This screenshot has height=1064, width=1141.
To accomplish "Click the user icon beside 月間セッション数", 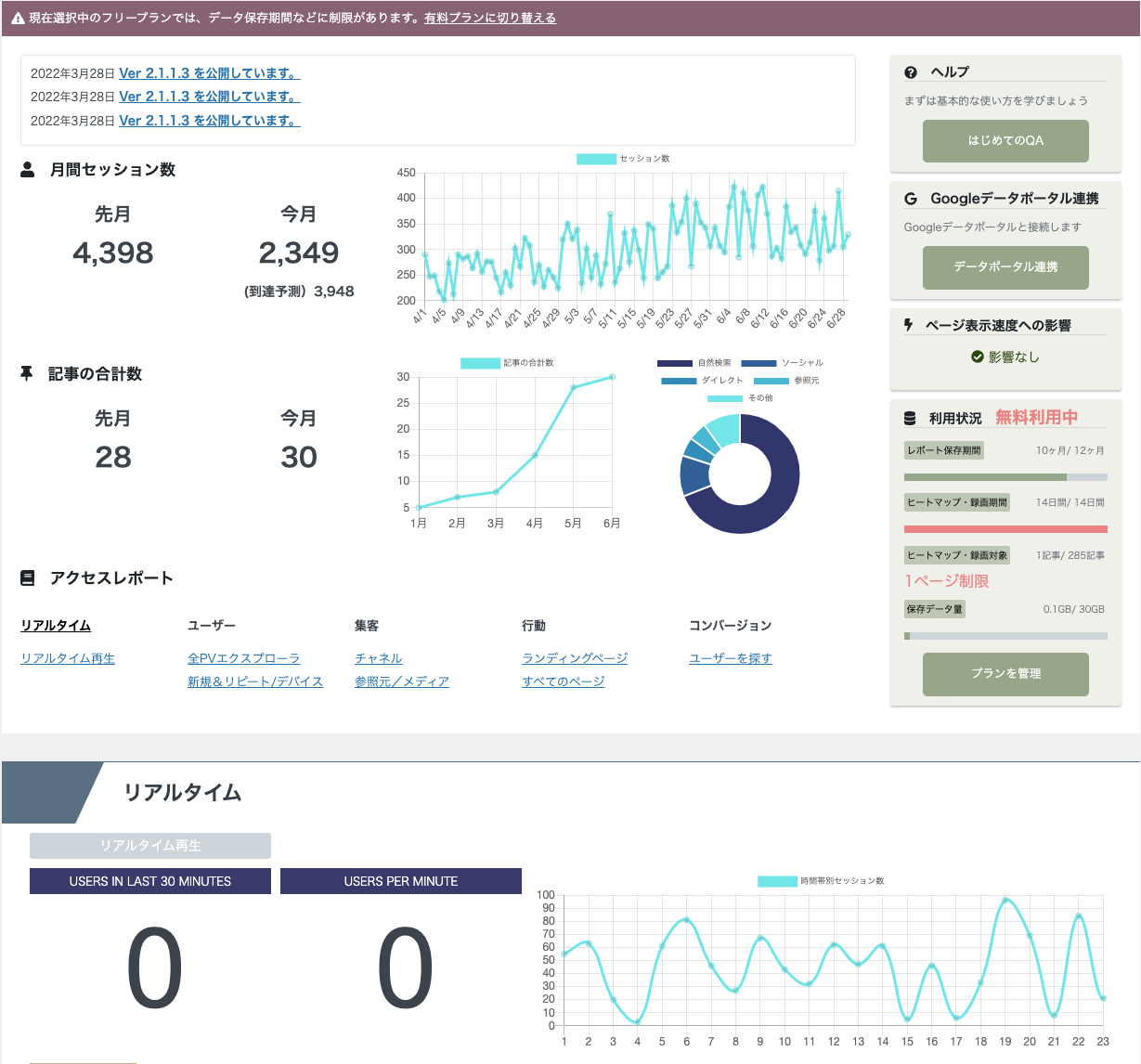I will click(28, 169).
